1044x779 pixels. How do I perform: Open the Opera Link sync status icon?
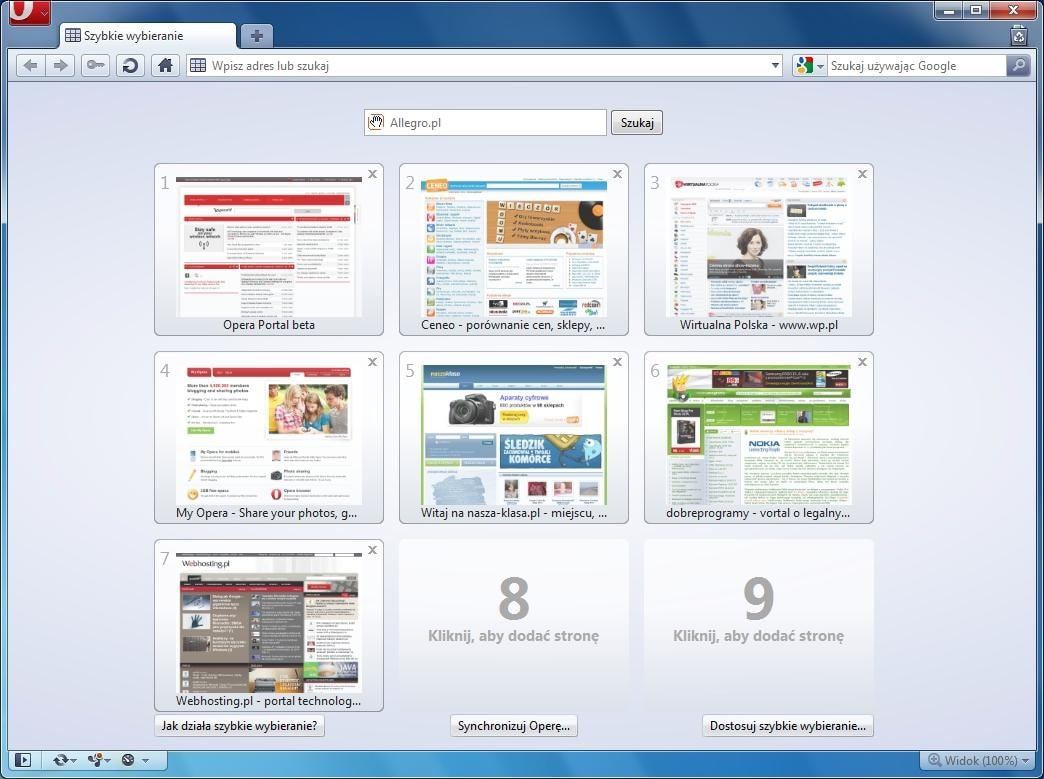(x=61, y=760)
